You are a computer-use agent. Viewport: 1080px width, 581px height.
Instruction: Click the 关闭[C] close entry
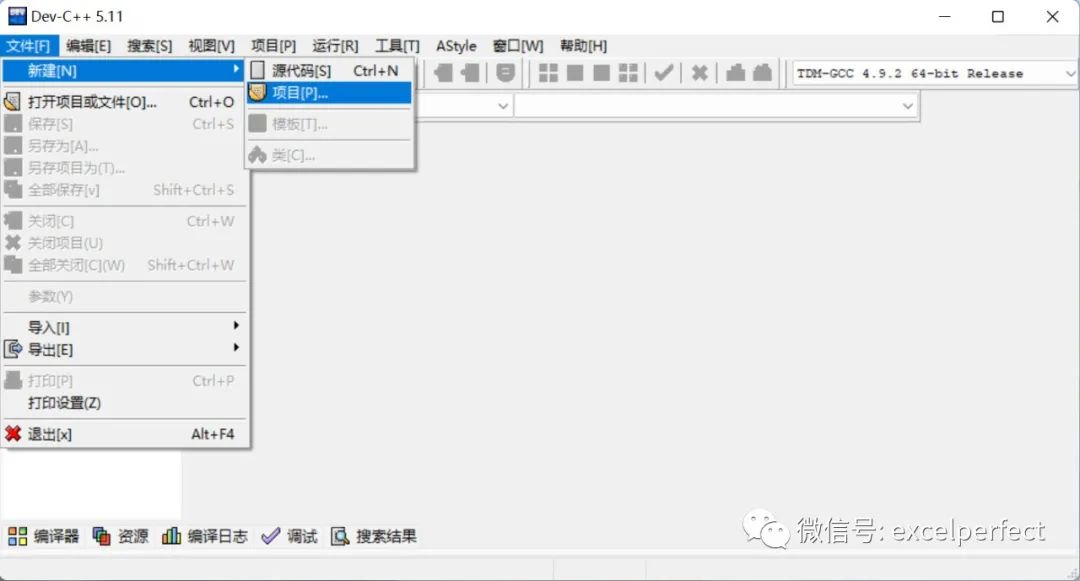pyautogui.click(x=124, y=221)
